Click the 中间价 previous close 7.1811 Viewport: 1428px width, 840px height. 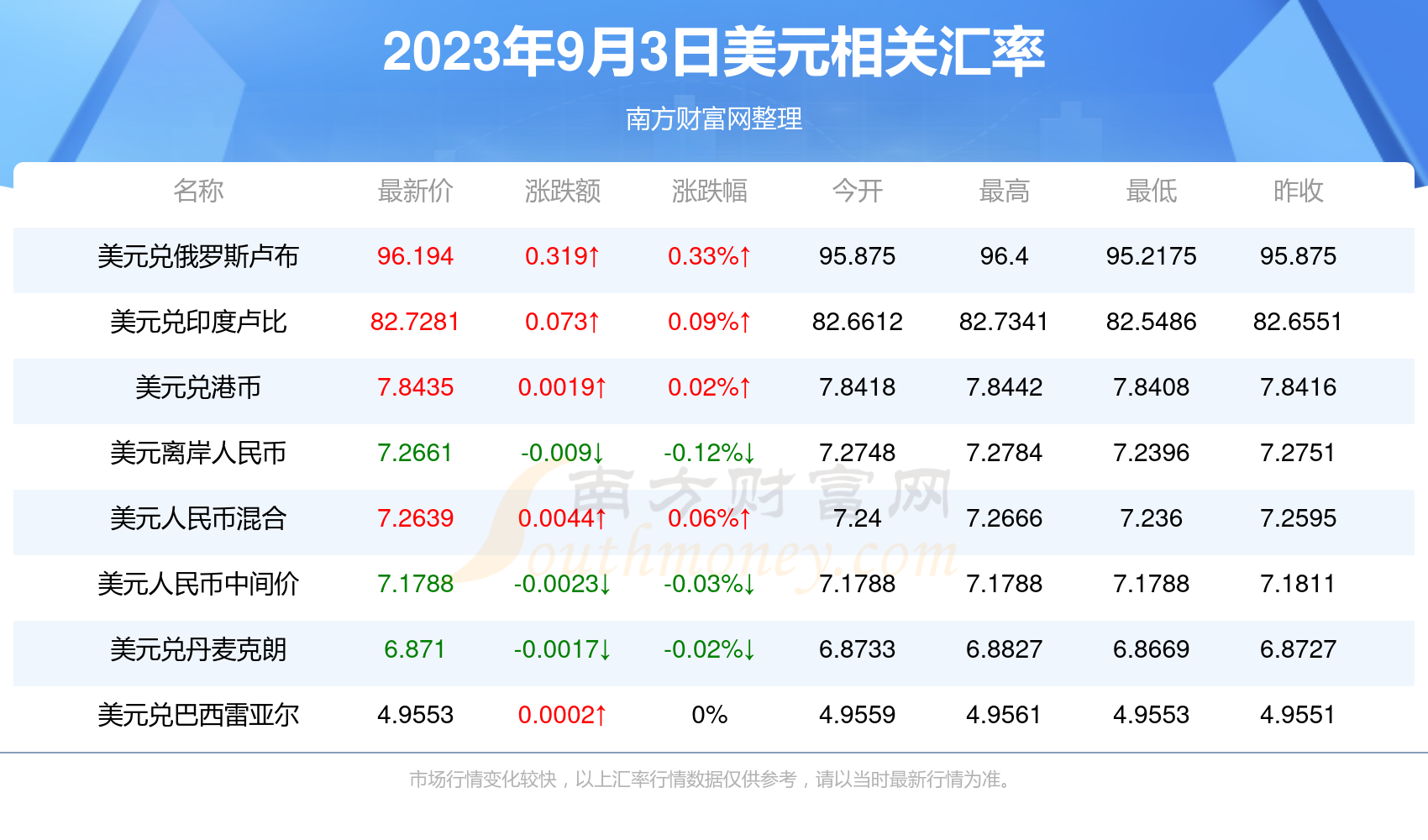[x=1298, y=584]
